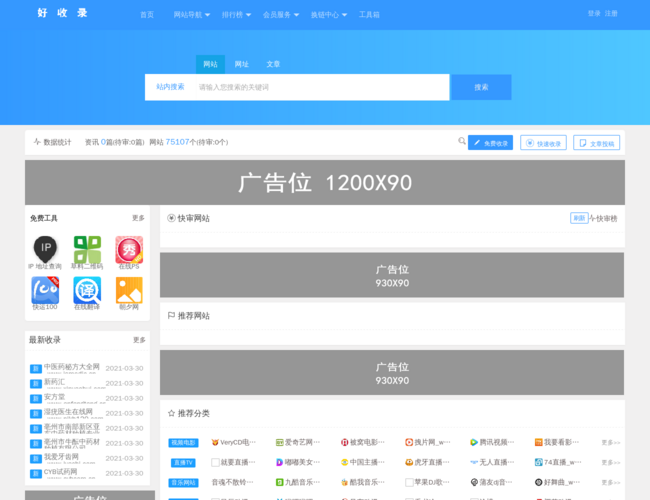Click the blue 搜索 button
Image resolution: width=650 pixels, height=500 pixels.
click(481, 87)
